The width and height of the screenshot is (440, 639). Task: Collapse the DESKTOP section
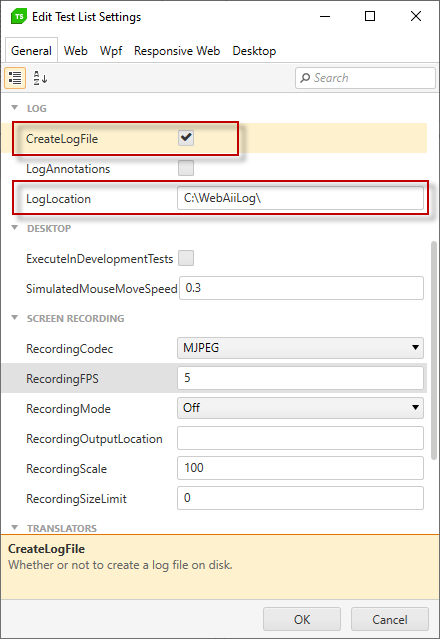pos(15,228)
